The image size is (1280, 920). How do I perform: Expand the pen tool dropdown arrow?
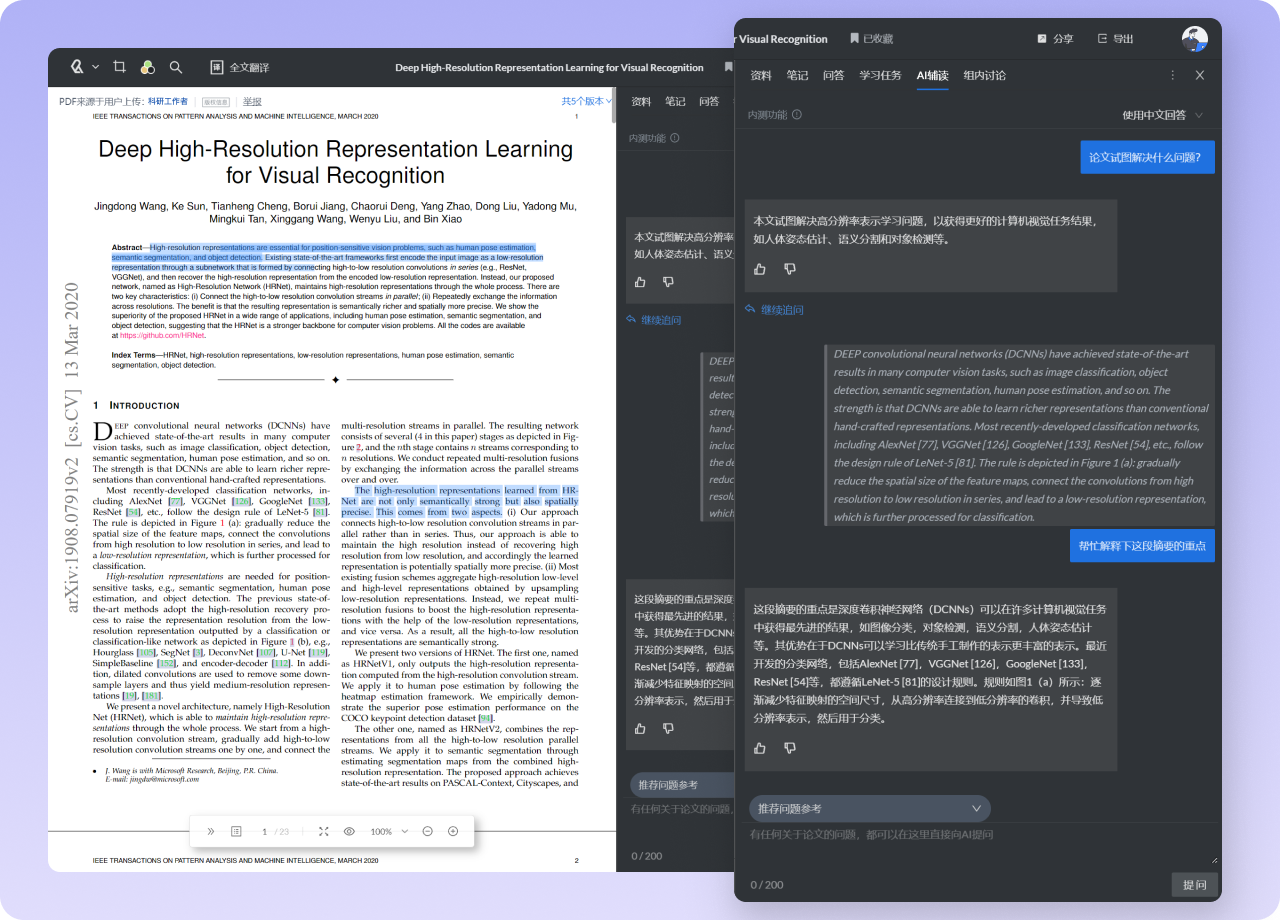96,67
